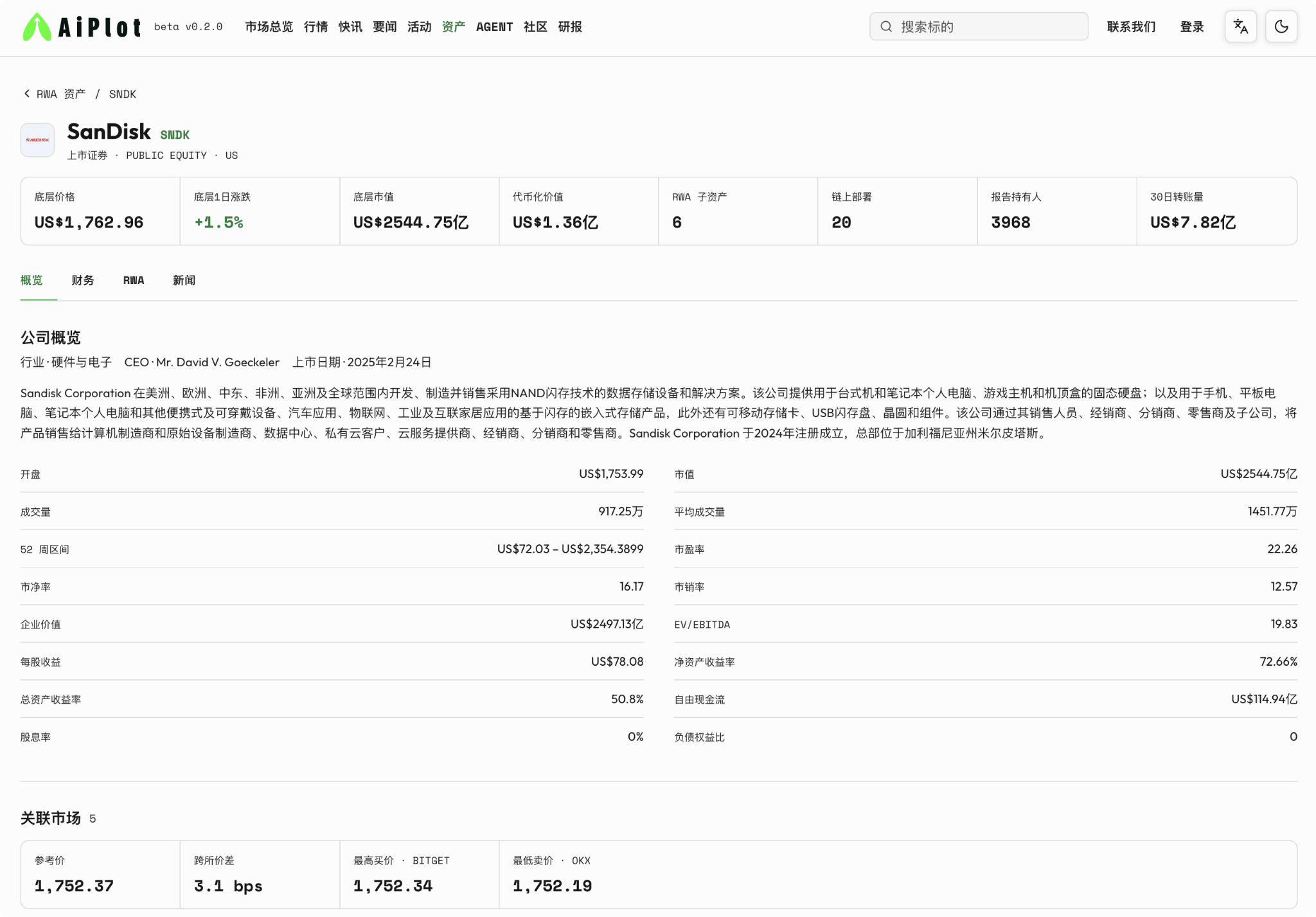This screenshot has height=917, width=1316.
Task: Click 链上部署 value 20
Action: pyautogui.click(x=841, y=222)
